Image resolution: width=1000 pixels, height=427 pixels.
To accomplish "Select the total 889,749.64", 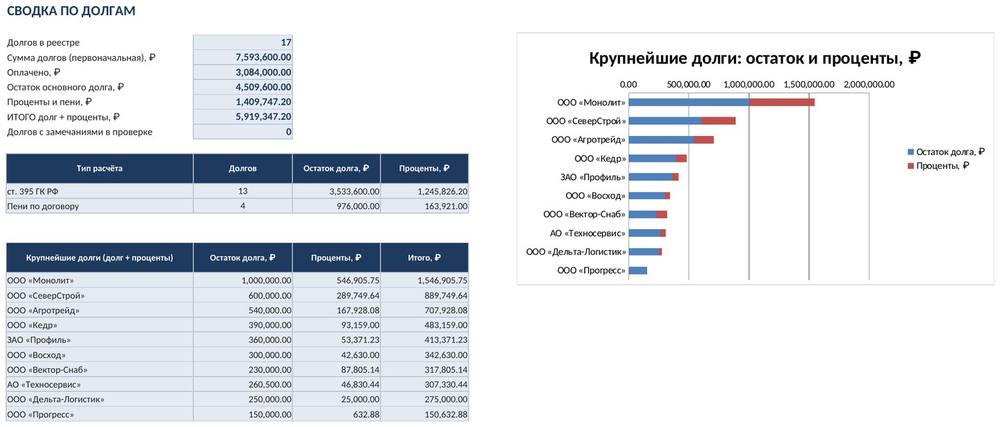I will coord(425,295).
